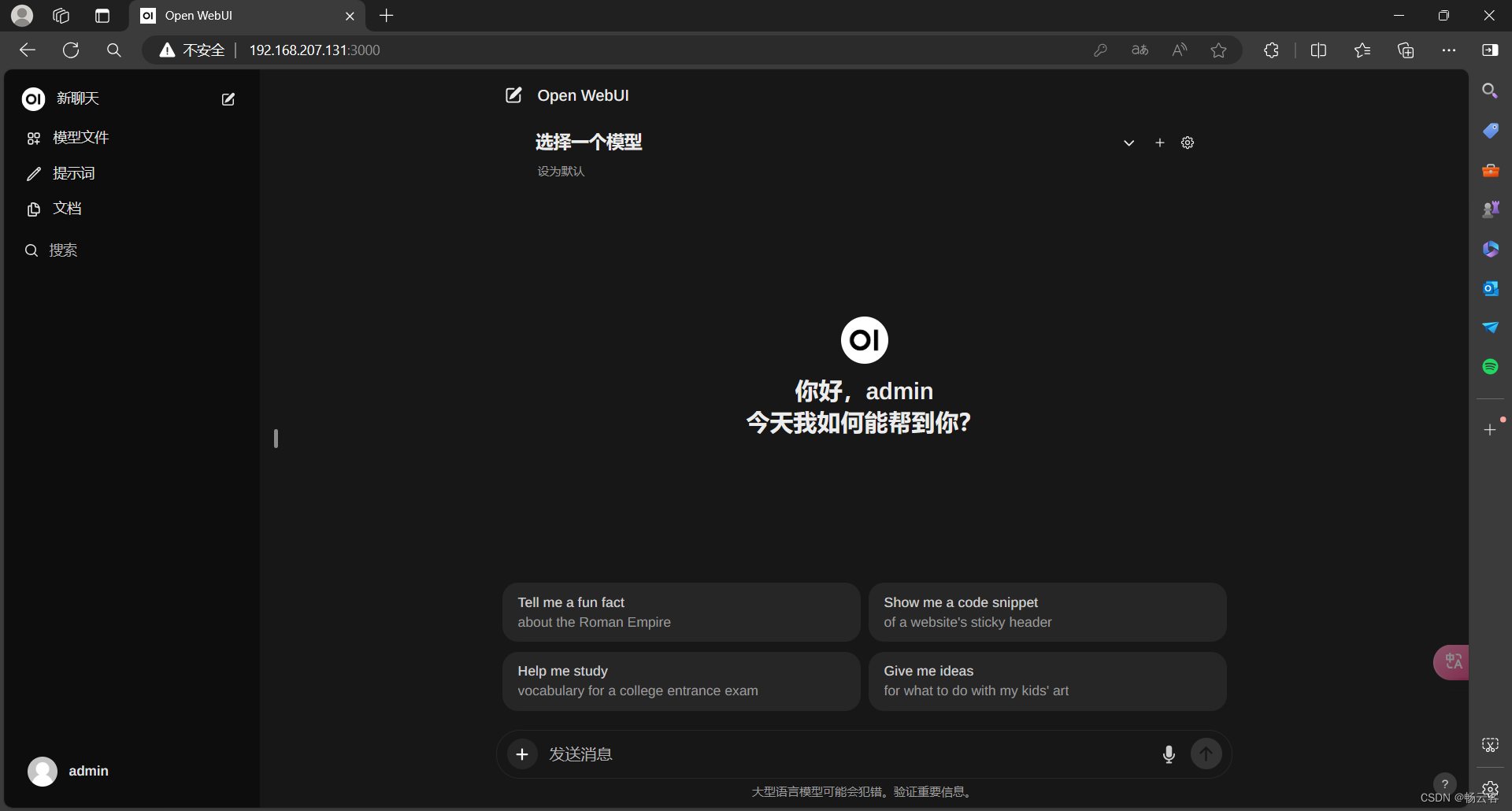Open the Microsoft 365 sidebar icon
Viewport: 1512px width, 811px height.
(1490, 249)
